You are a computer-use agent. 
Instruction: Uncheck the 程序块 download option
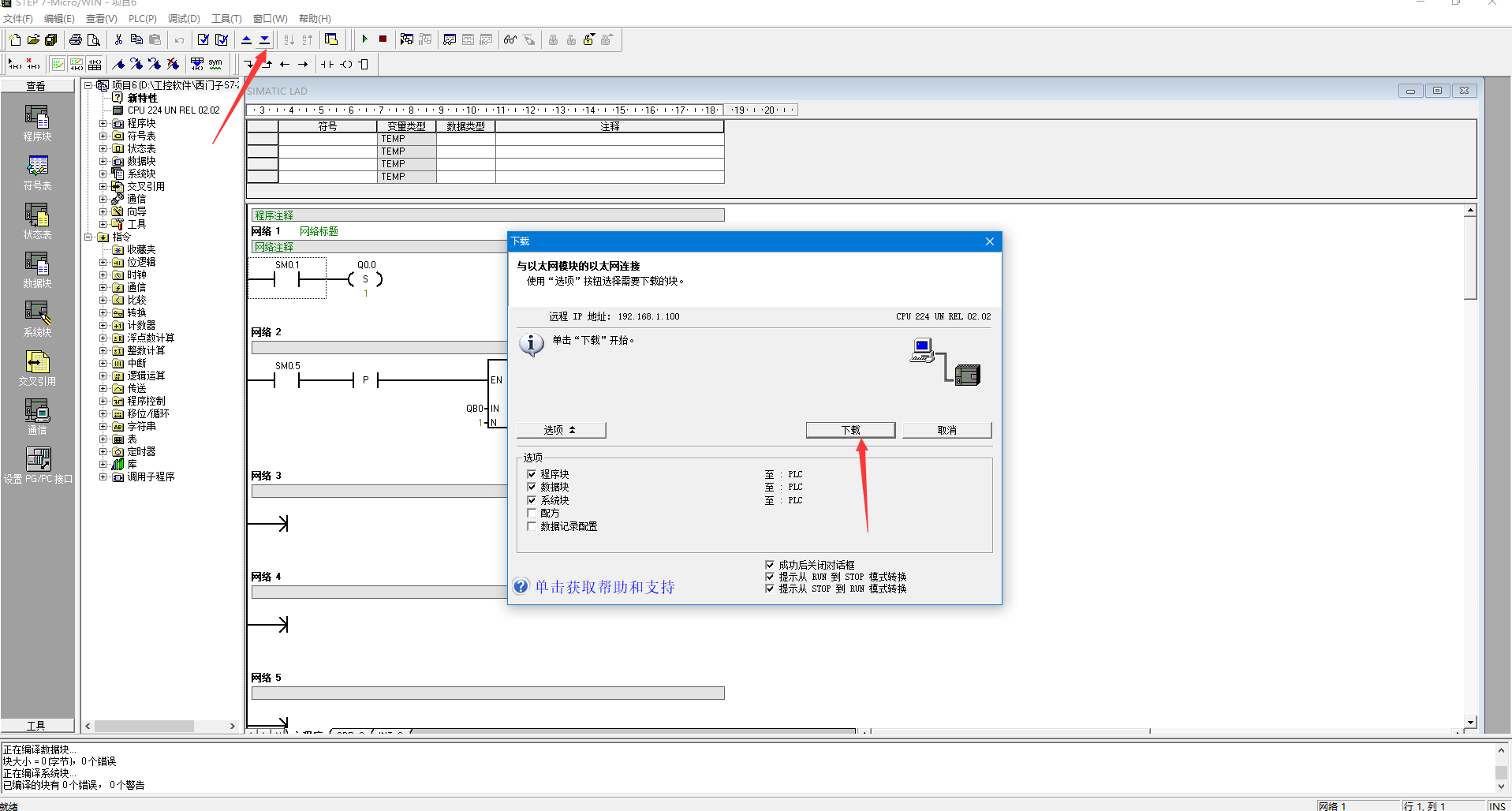(x=532, y=474)
